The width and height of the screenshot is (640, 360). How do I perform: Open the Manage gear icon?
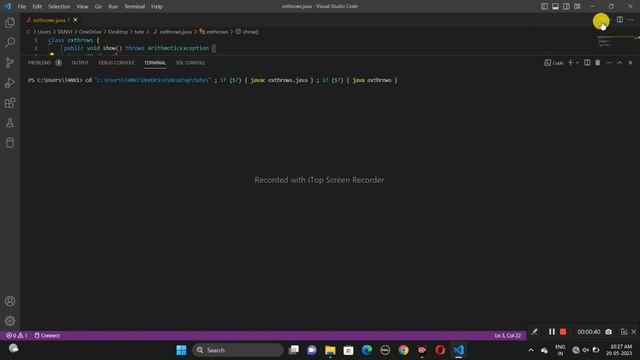tap(10, 321)
